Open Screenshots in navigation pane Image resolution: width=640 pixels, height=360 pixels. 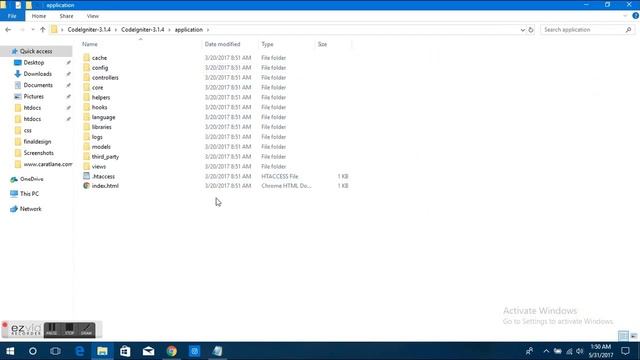pyautogui.click(x=38, y=153)
